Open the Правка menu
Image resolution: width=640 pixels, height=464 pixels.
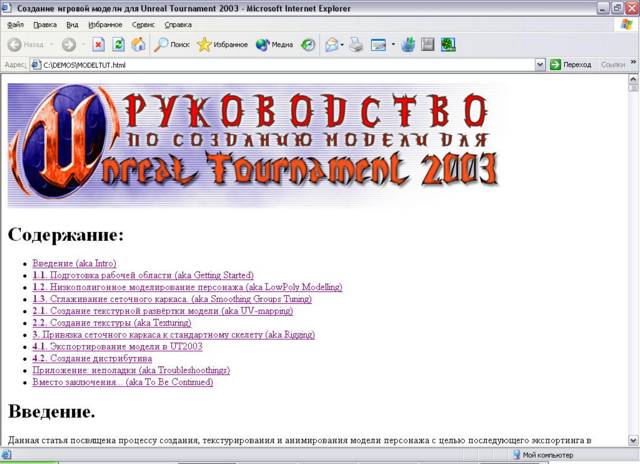click(x=45, y=25)
